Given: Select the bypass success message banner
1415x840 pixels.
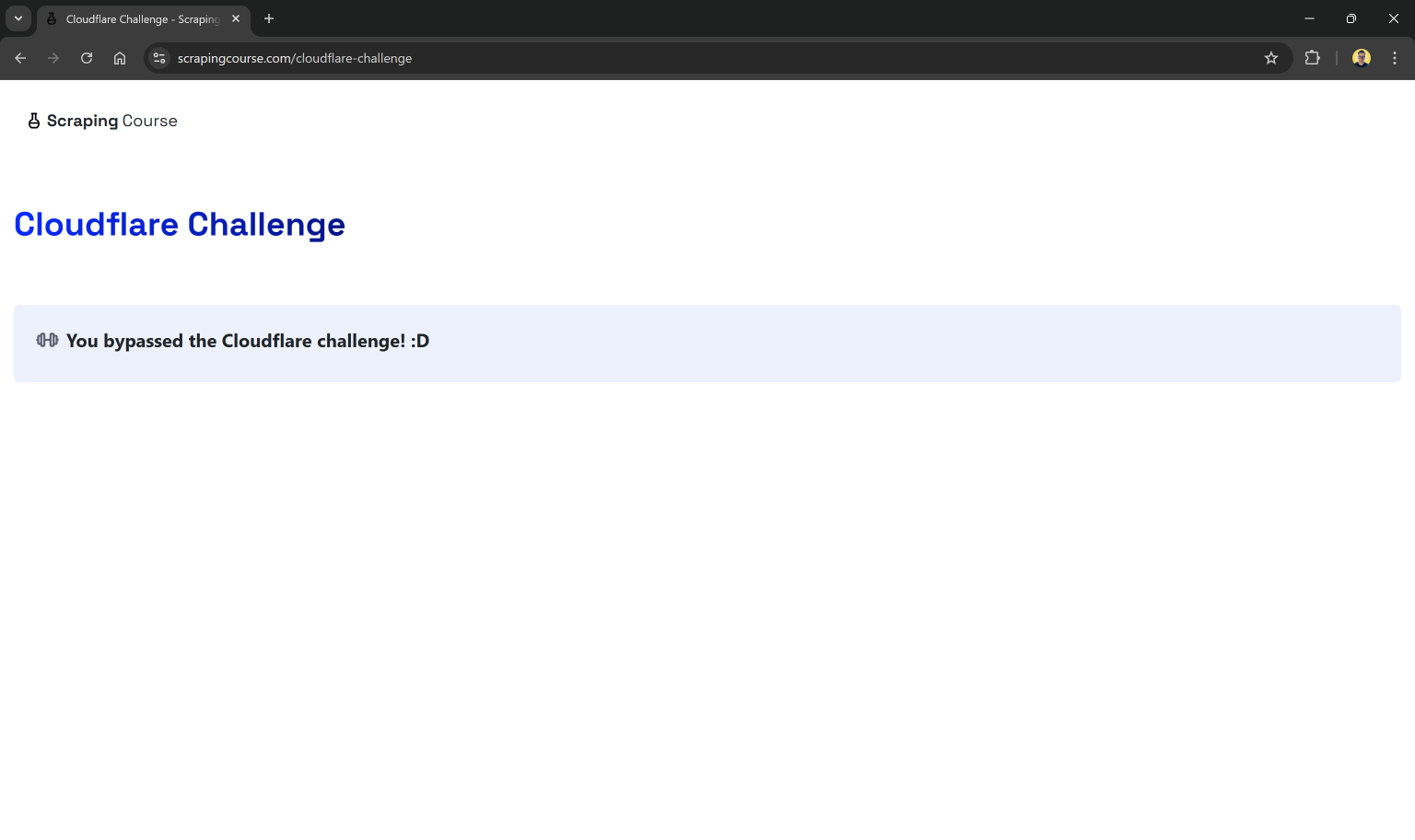Looking at the screenshot, I should tap(707, 343).
